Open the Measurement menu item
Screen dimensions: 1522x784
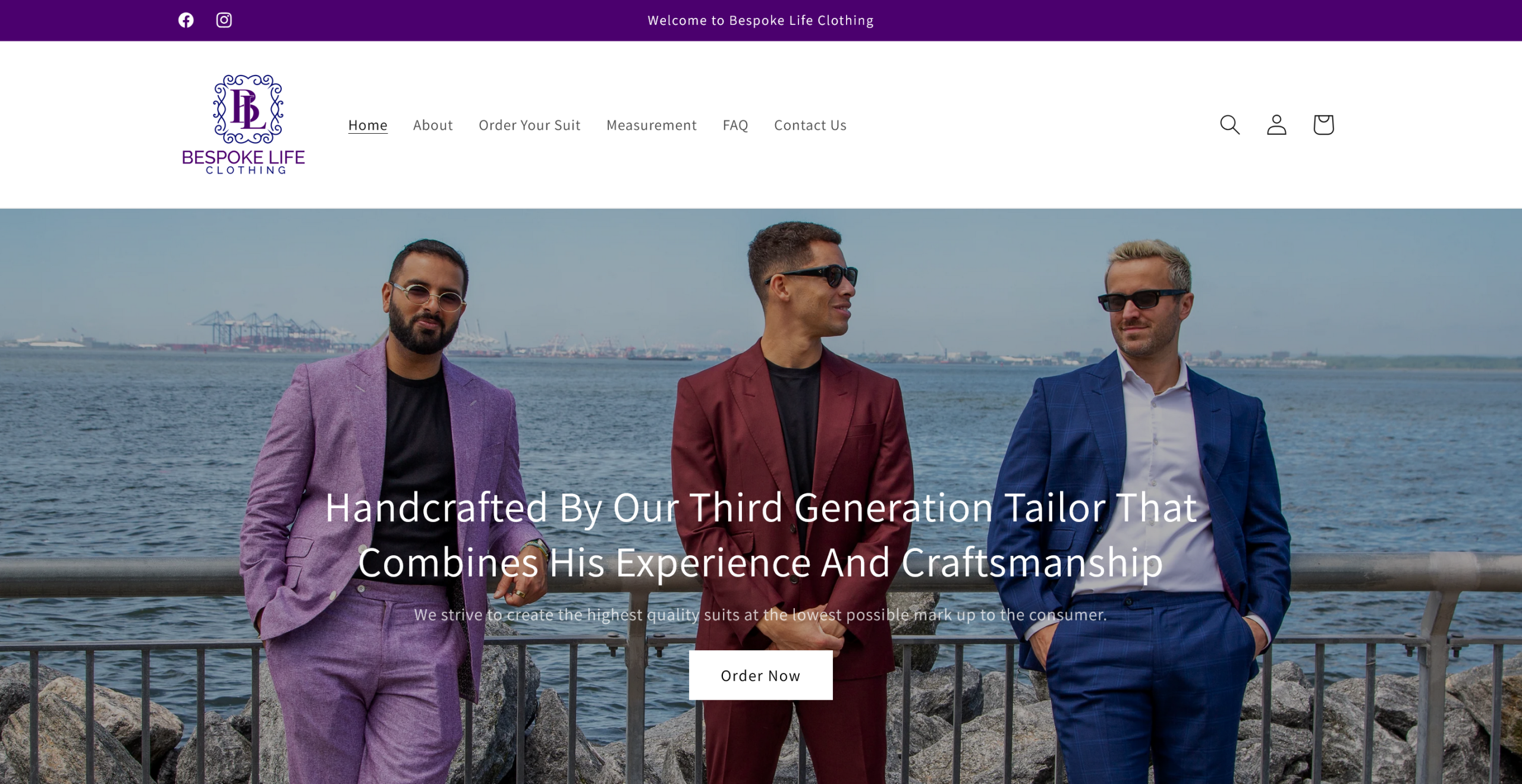651,125
